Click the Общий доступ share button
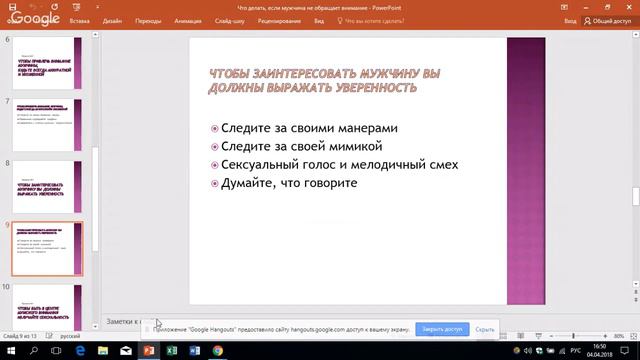Viewport: 640px width, 360px height. 607,21
